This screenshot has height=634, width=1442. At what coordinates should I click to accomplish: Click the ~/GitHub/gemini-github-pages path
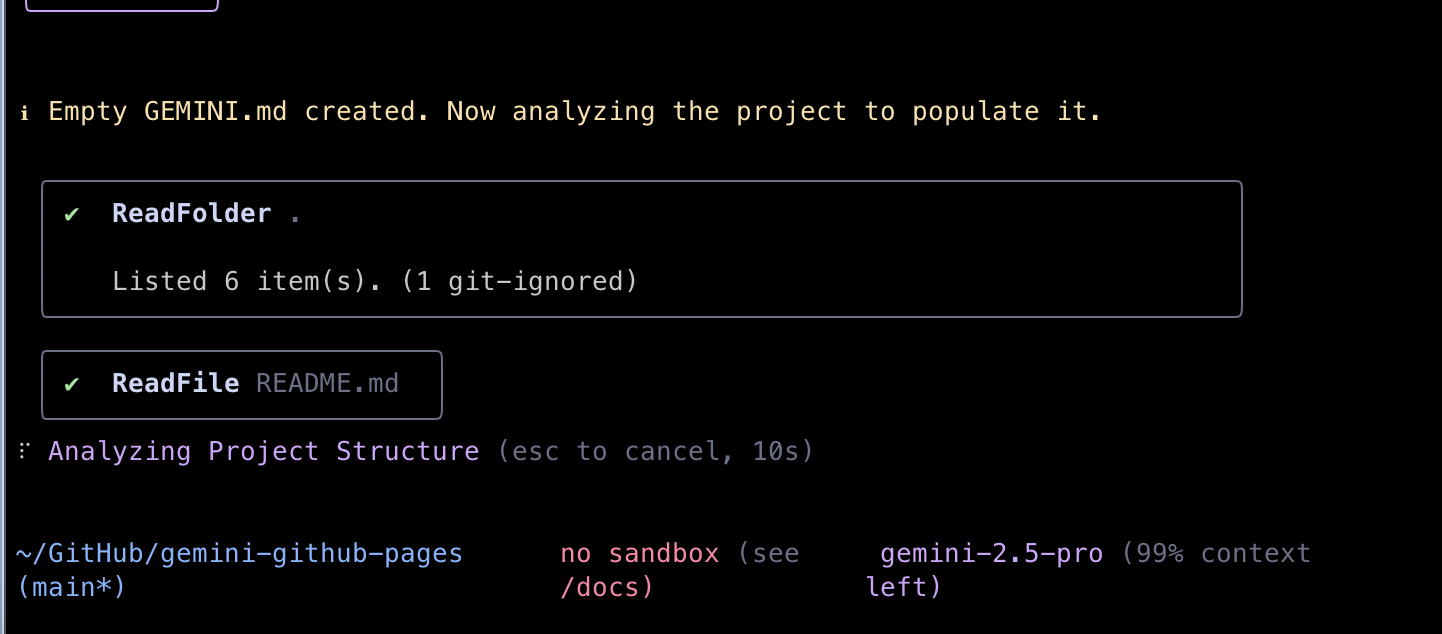tap(240, 553)
